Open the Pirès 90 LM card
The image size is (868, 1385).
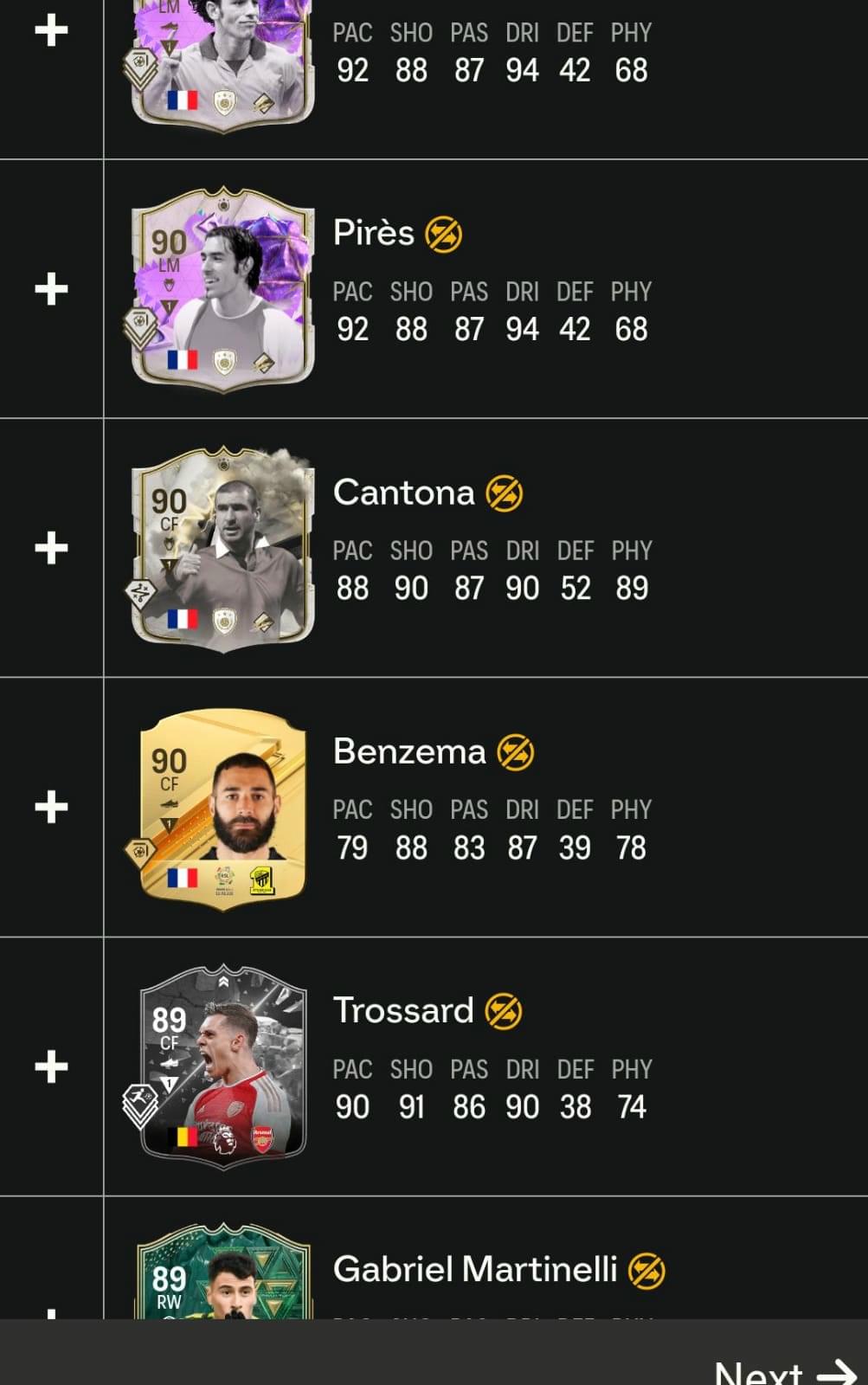(222, 289)
